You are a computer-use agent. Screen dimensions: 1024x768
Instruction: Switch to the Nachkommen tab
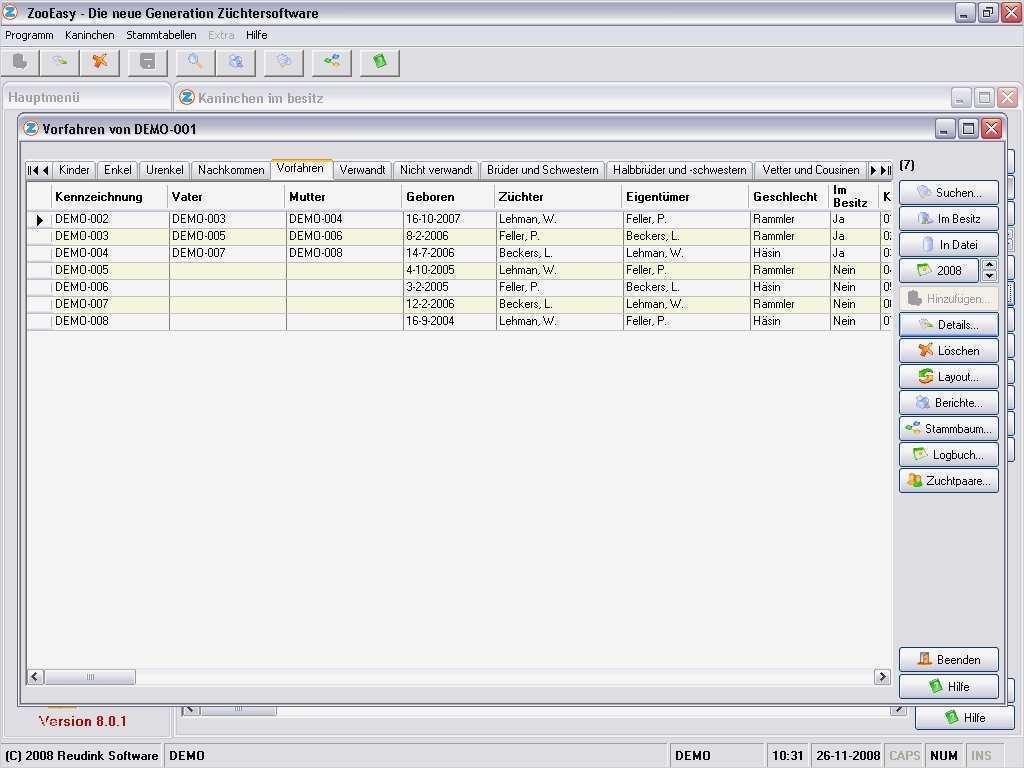point(231,170)
